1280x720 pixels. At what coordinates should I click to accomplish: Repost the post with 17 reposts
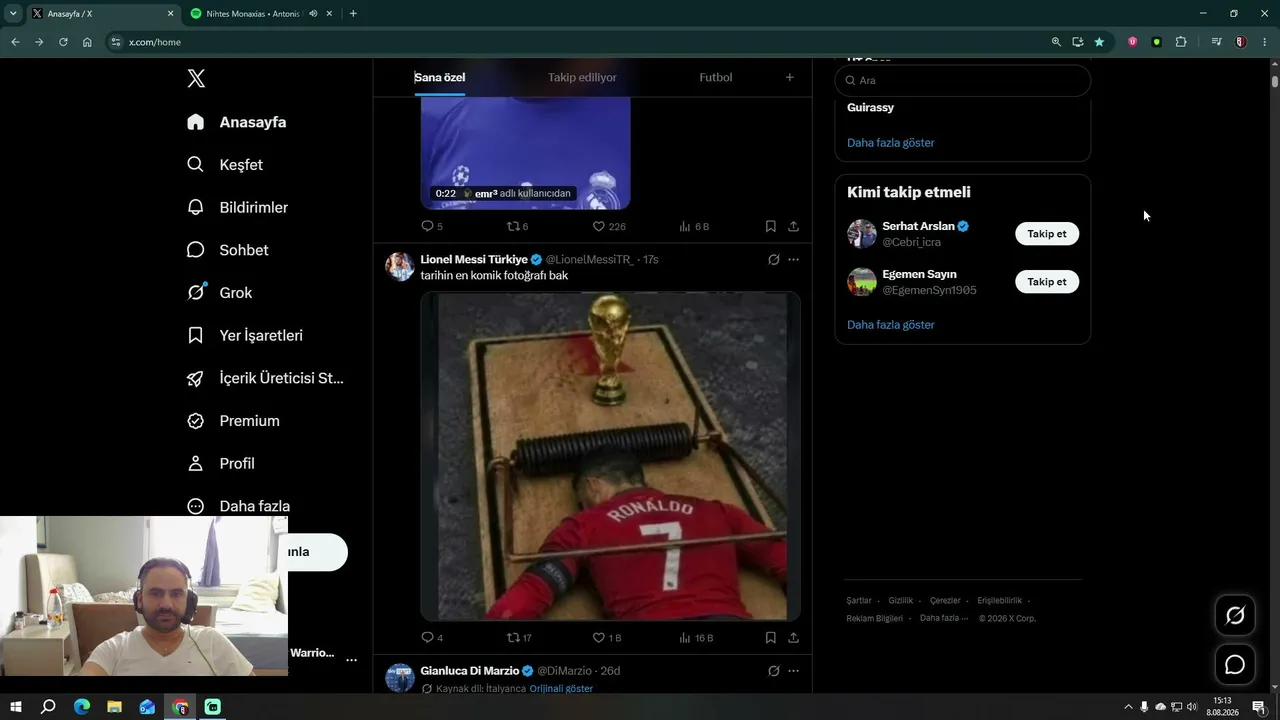coord(519,637)
